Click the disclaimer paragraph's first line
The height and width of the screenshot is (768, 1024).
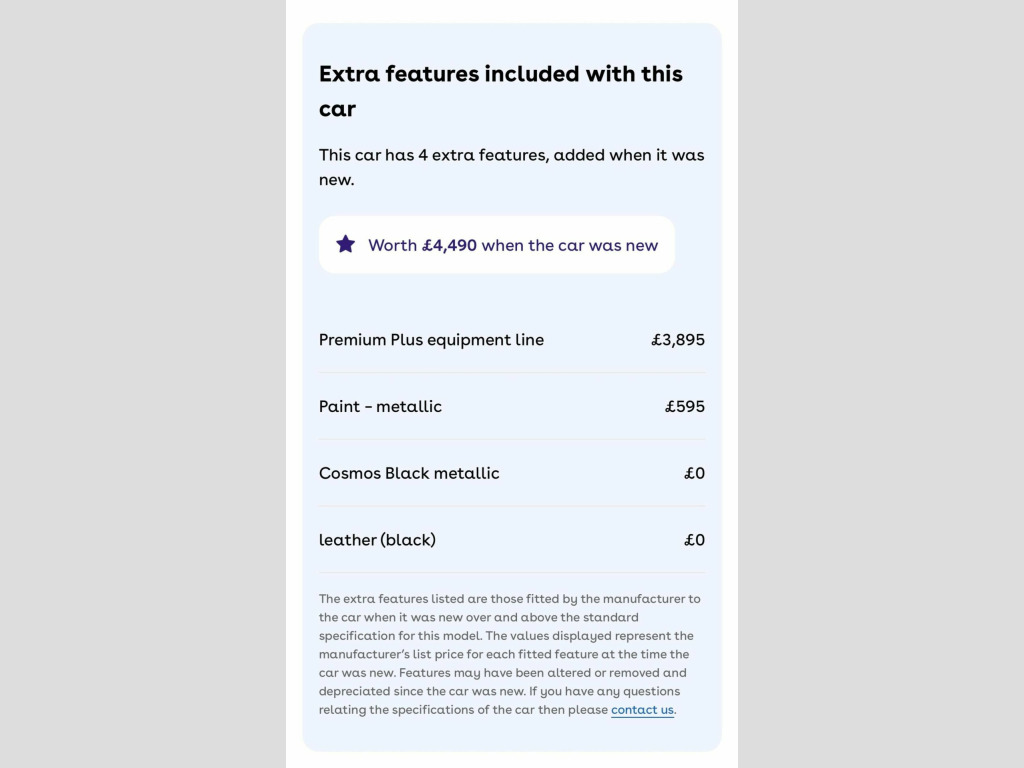(x=509, y=599)
